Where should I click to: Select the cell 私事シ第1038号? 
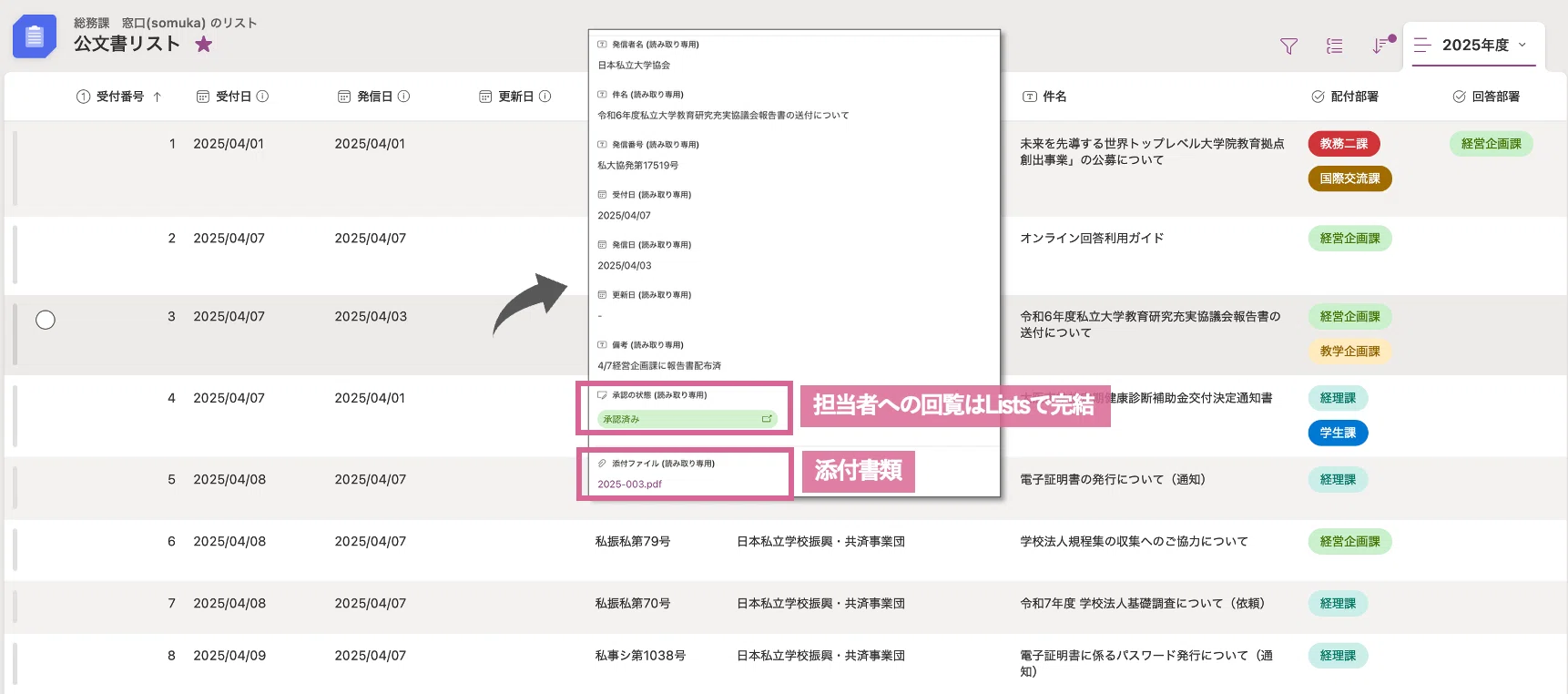click(x=640, y=656)
